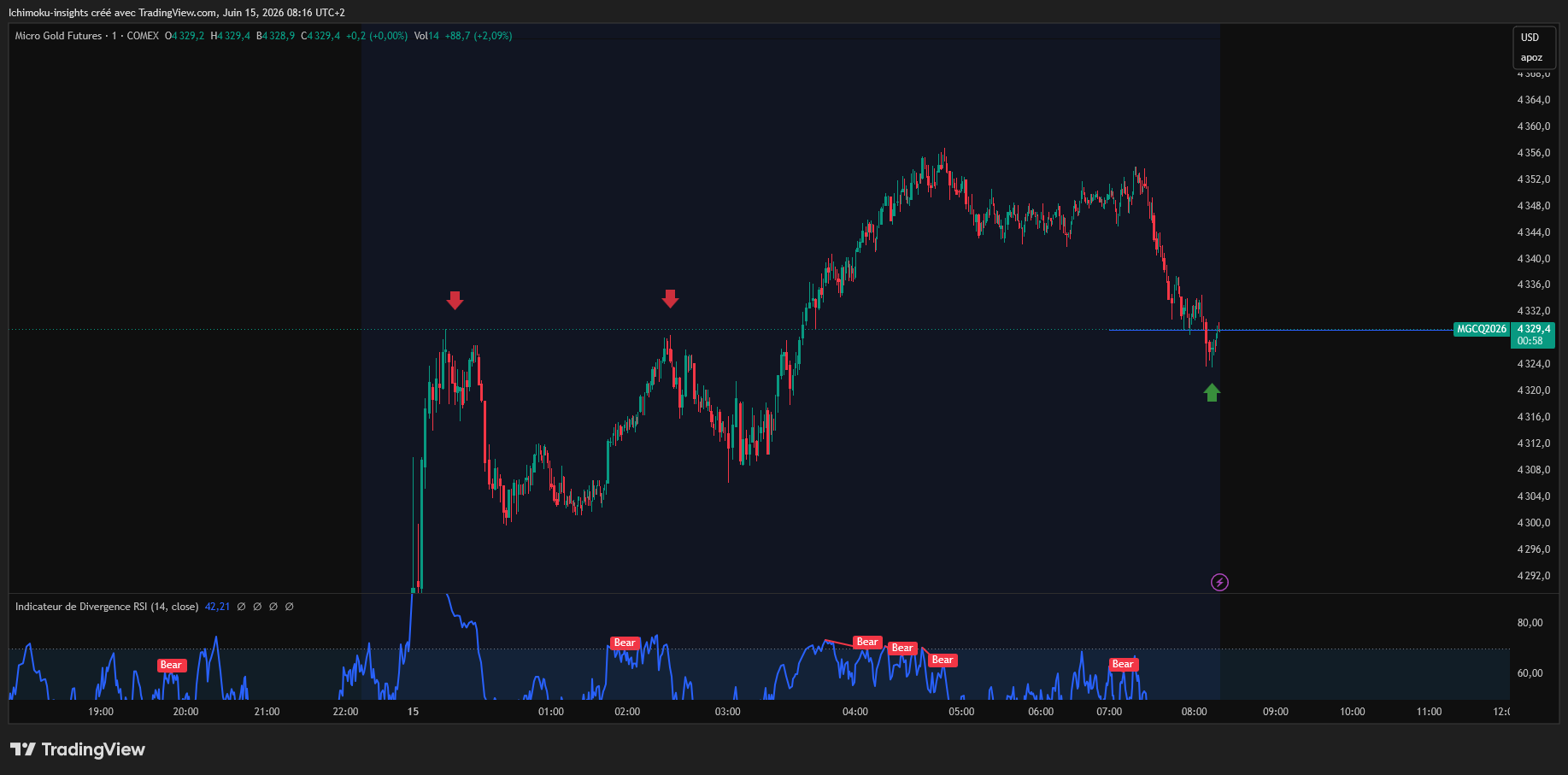Click the 60,00 RSI scale label
This screenshot has height=775, width=1568.
pyautogui.click(x=1530, y=673)
